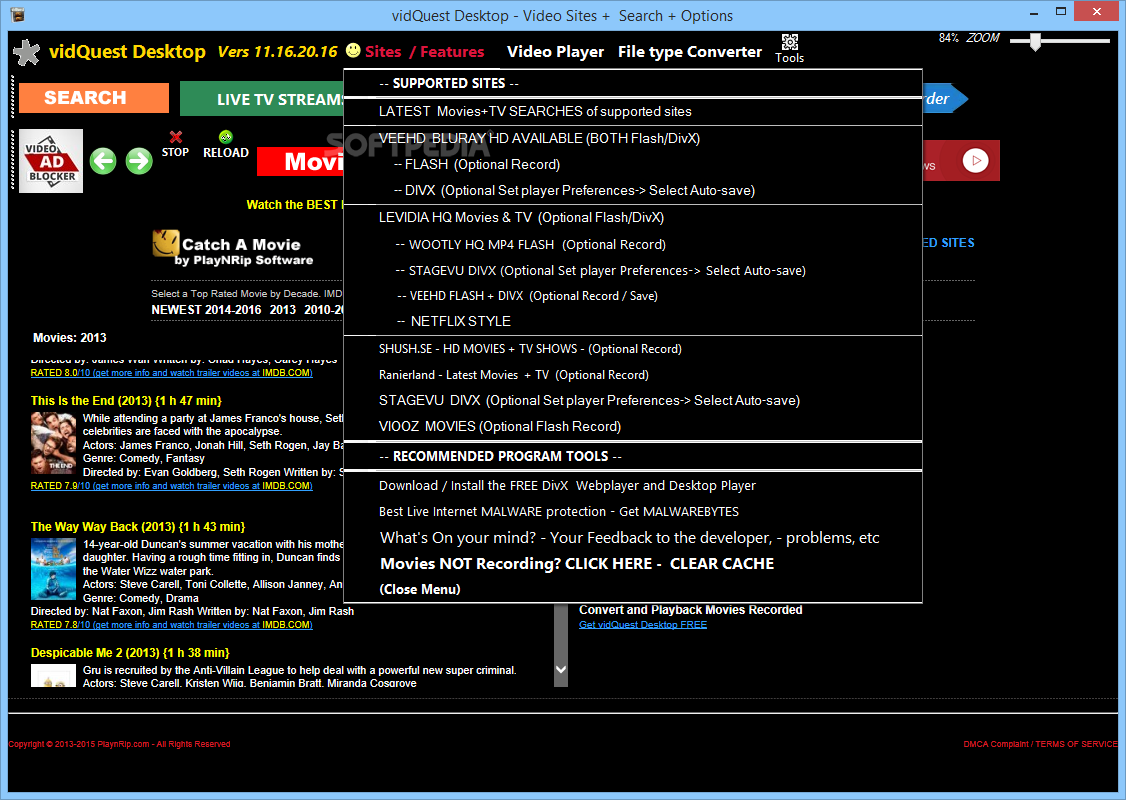Select NEWEST 2014-2016 decade filter

click(206, 310)
